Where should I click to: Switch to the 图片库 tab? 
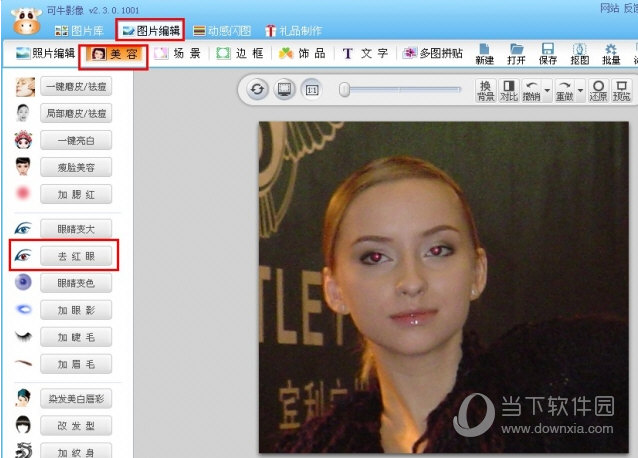tap(78, 30)
